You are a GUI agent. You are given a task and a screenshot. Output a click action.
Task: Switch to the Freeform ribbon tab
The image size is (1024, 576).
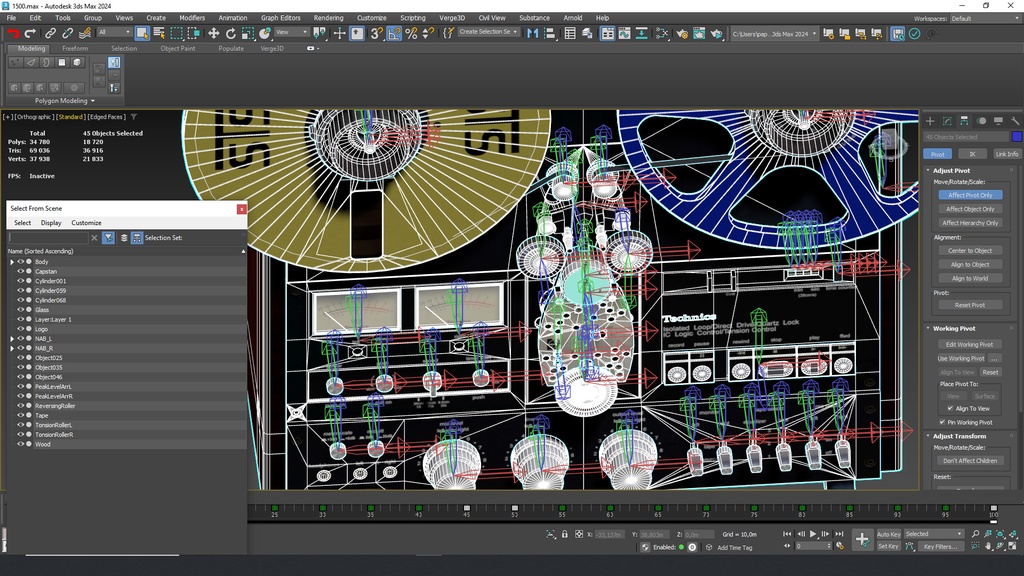[x=75, y=48]
